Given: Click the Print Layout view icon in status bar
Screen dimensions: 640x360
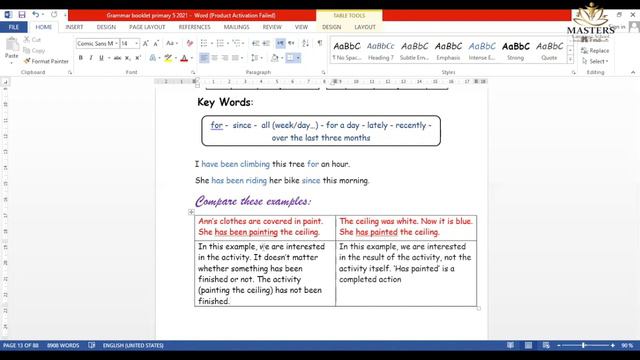Looking at the screenshot, I should (528, 345).
